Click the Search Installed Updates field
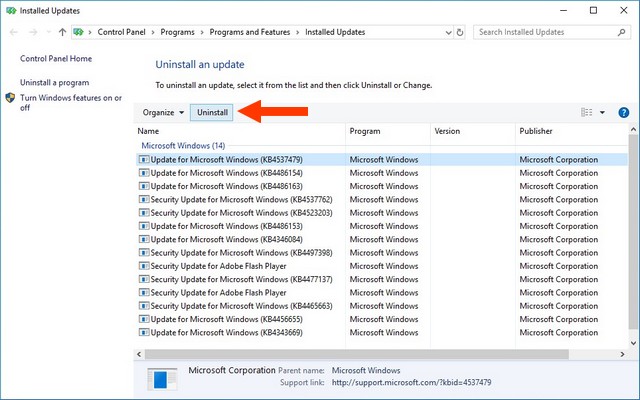The height and width of the screenshot is (400, 640). (552, 32)
